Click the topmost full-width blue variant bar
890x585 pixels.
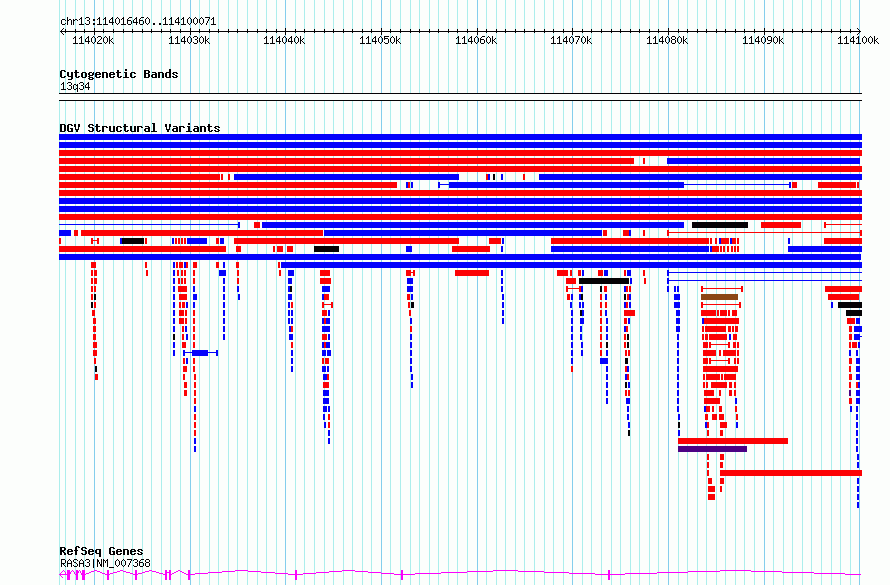point(460,137)
